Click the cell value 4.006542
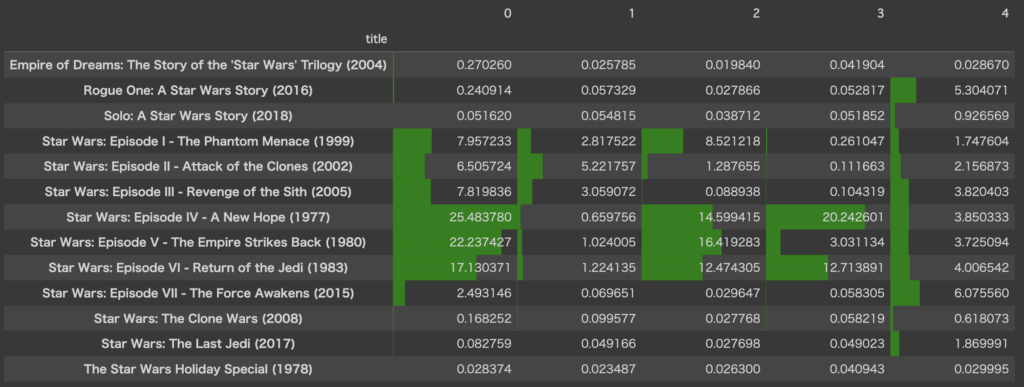 (982, 268)
